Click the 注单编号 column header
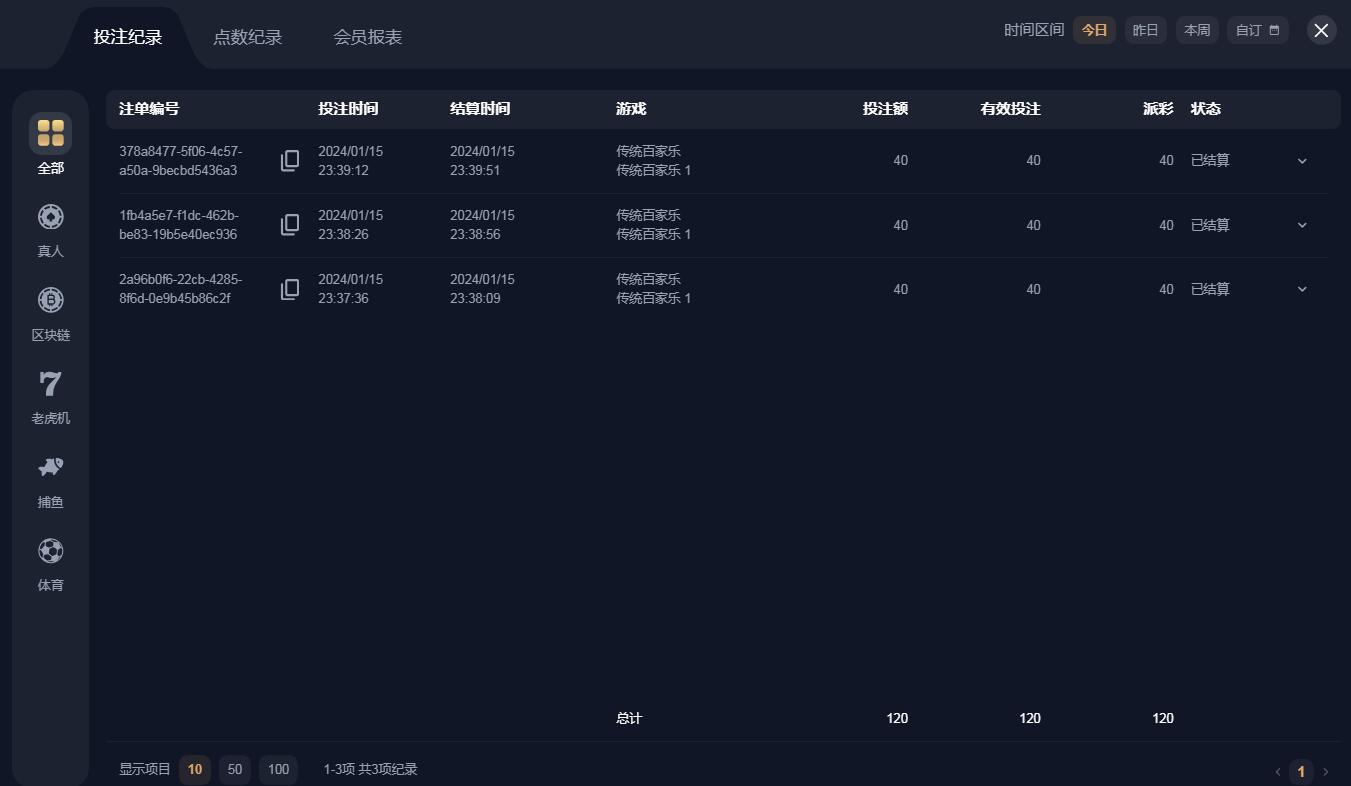The width and height of the screenshot is (1351, 786). tap(149, 109)
